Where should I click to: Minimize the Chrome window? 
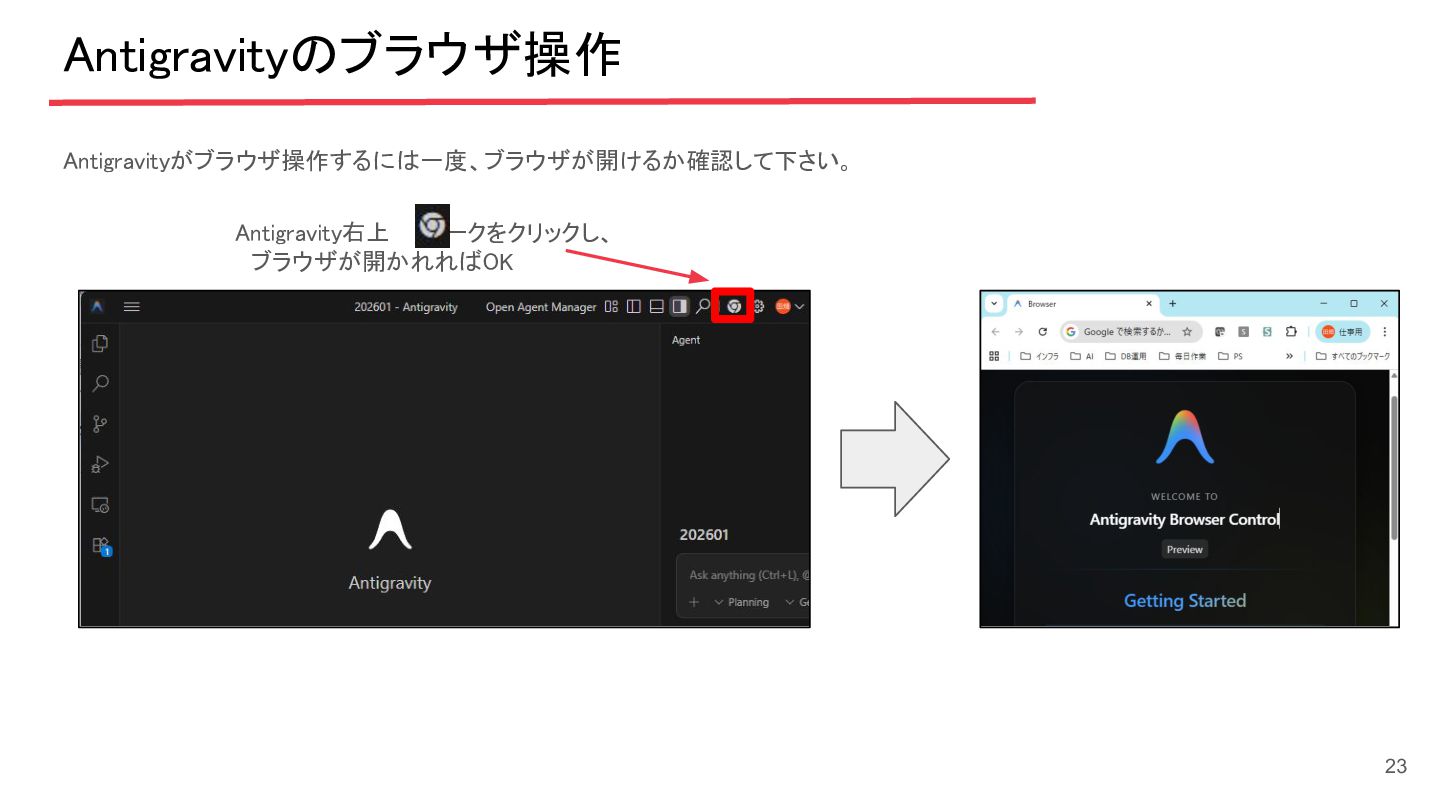point(1324,304)
